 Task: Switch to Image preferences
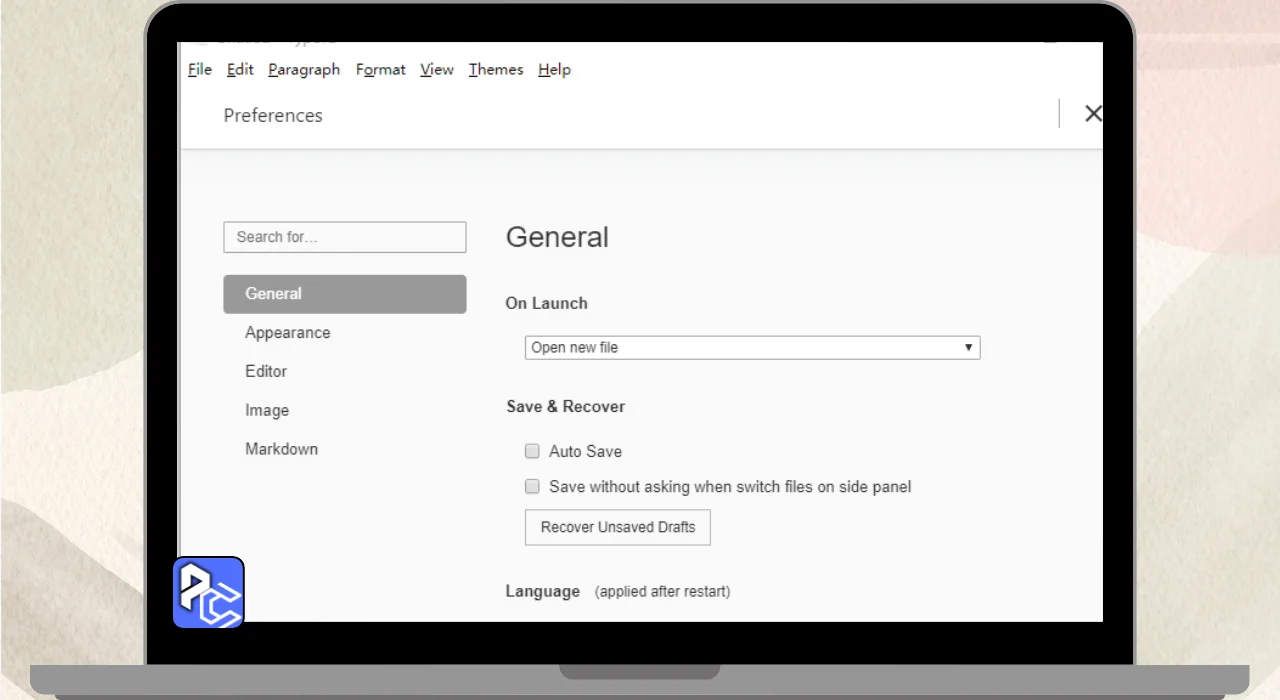267,410
